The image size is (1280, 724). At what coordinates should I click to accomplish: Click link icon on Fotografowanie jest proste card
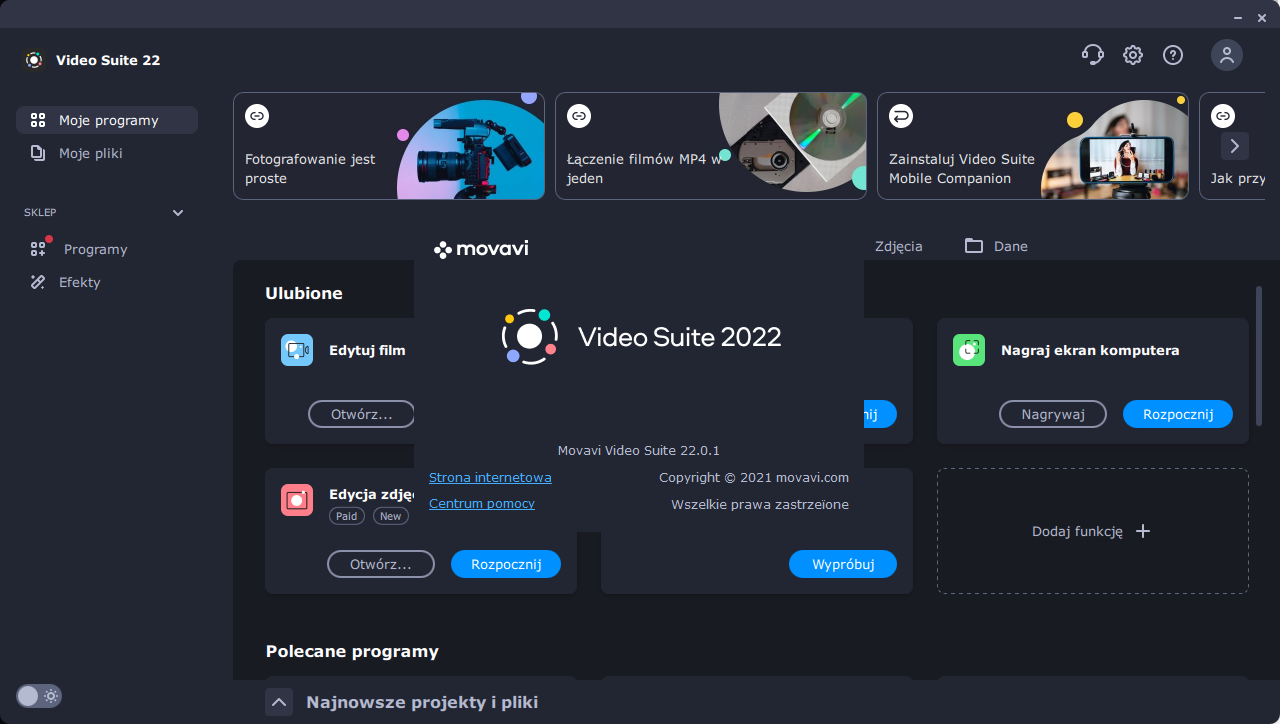tap(257, 116)
